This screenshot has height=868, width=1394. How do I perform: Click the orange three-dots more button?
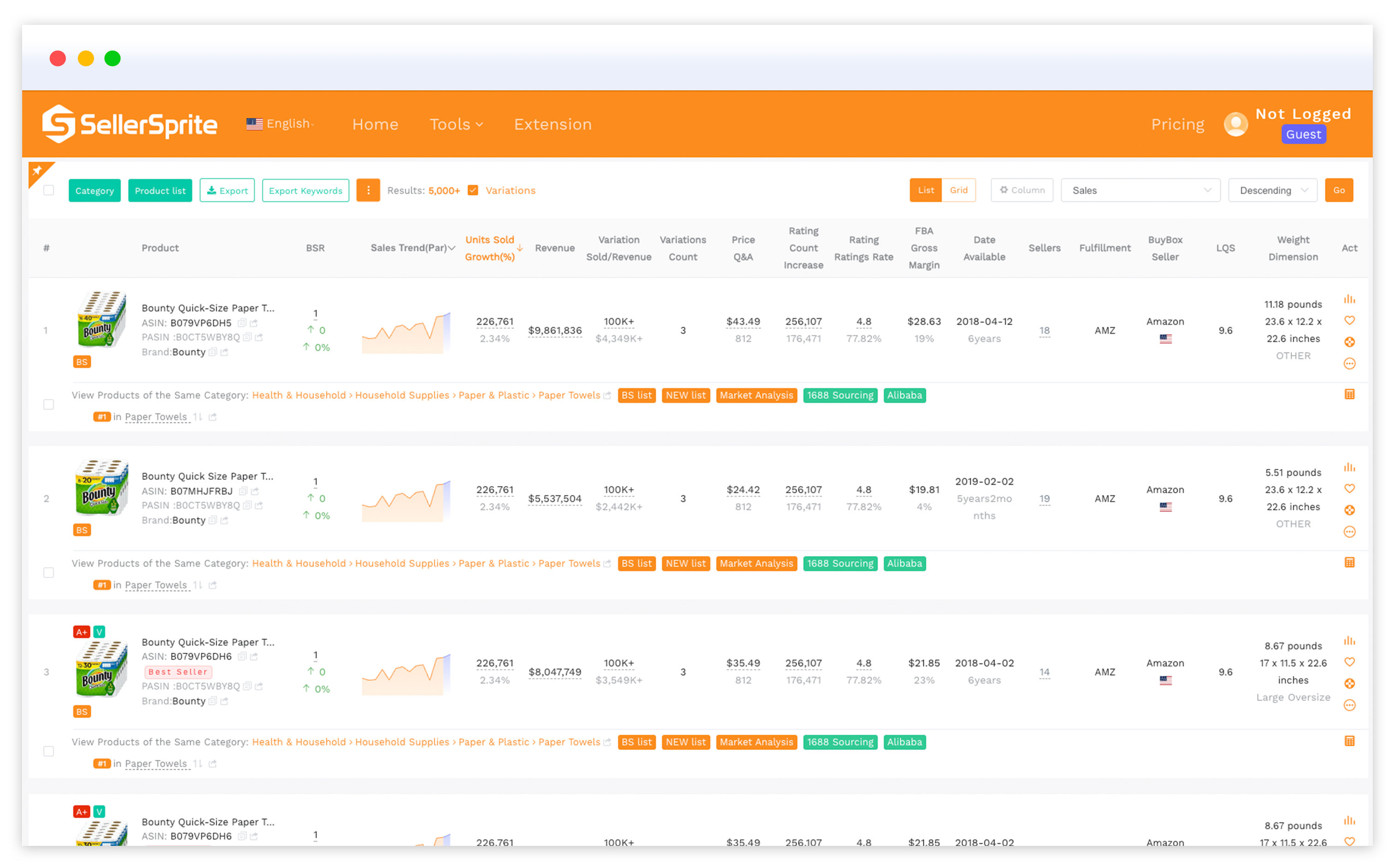(x=368, y=190)
